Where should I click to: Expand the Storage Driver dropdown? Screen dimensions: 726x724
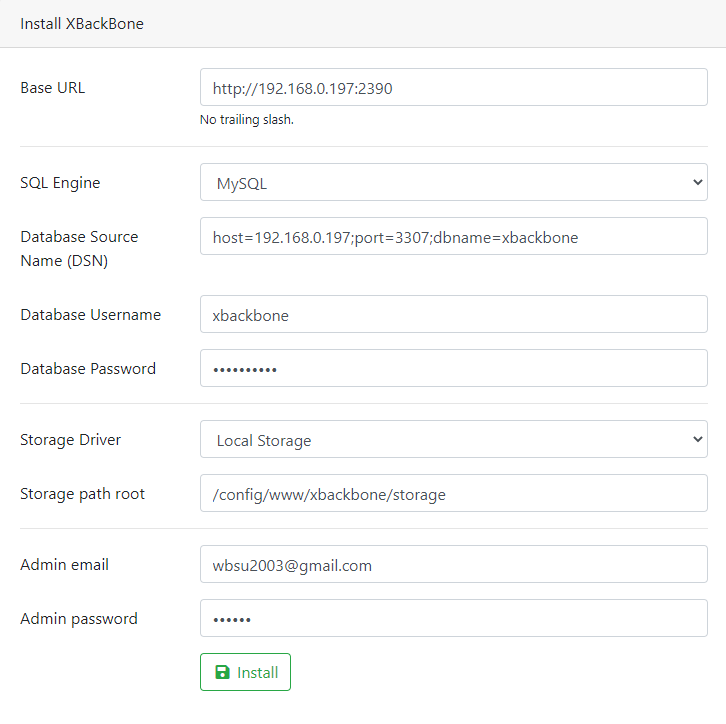[x=454, y=439]
